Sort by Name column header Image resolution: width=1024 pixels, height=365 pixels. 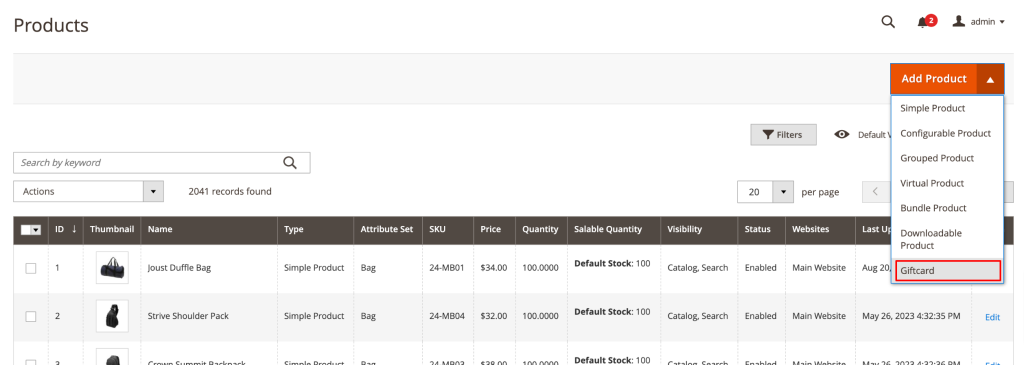tap(210, 229)
